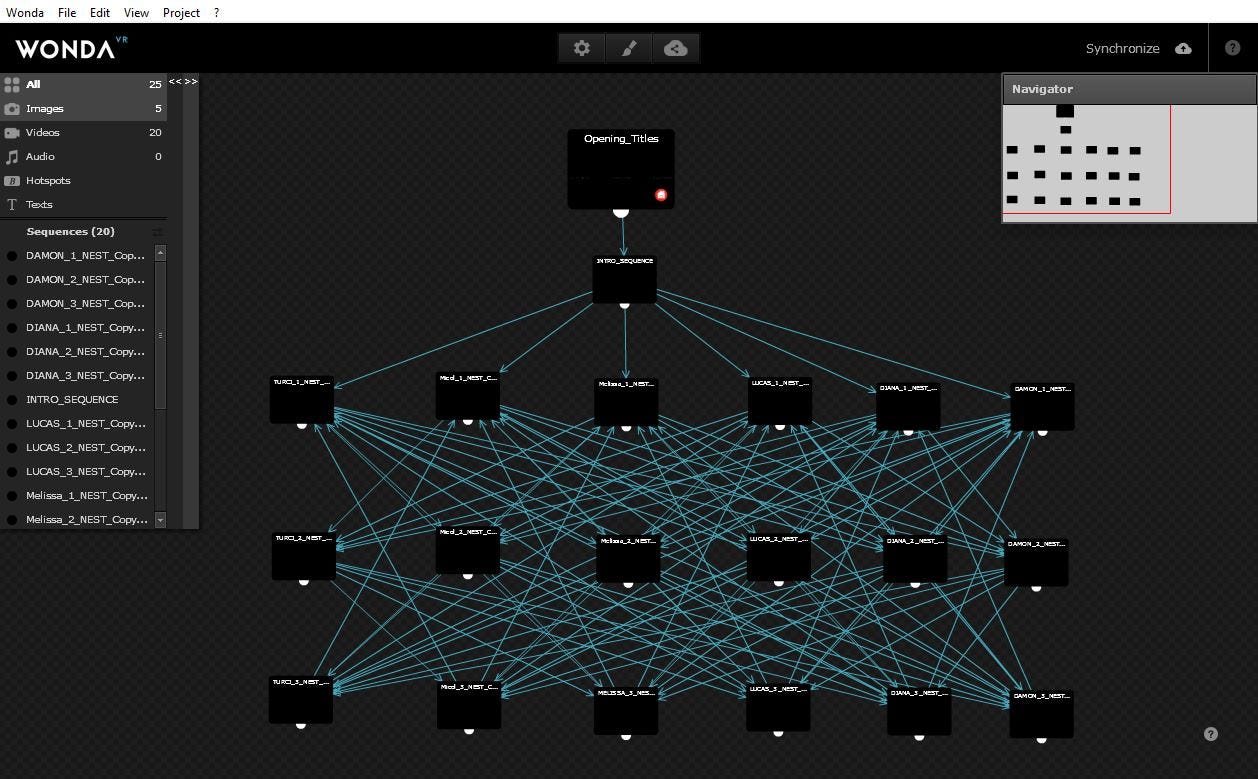This screenshot has height=779, width=1258.
Task: Select the Micol_2_NEST node on canvas
Action: (468, 550)
